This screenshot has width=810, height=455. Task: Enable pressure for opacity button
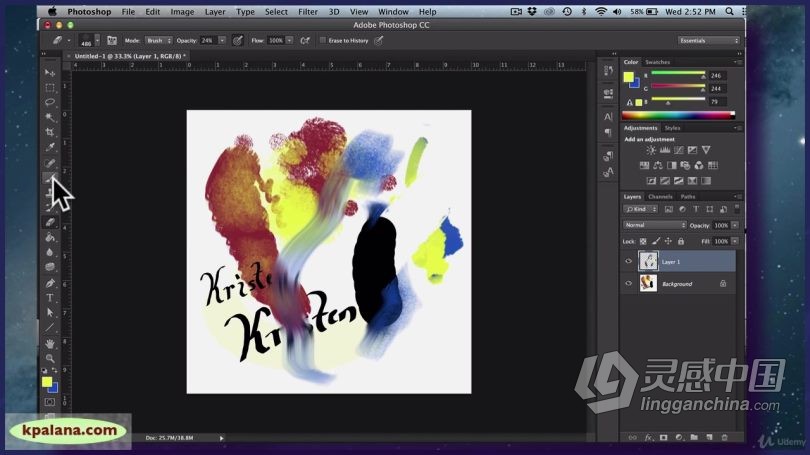click(x=238, y=40)
